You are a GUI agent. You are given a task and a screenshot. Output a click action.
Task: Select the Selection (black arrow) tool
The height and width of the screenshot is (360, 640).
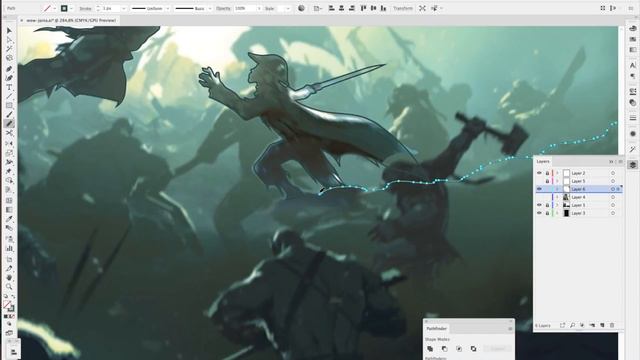pyautogui.click(x=9, y=31)
